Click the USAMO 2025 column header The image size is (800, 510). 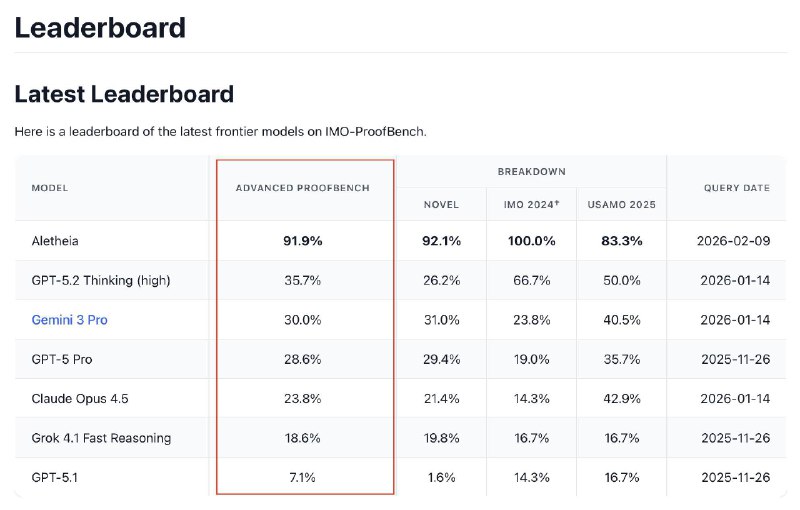pyautogui.click(x=621, y=205)
